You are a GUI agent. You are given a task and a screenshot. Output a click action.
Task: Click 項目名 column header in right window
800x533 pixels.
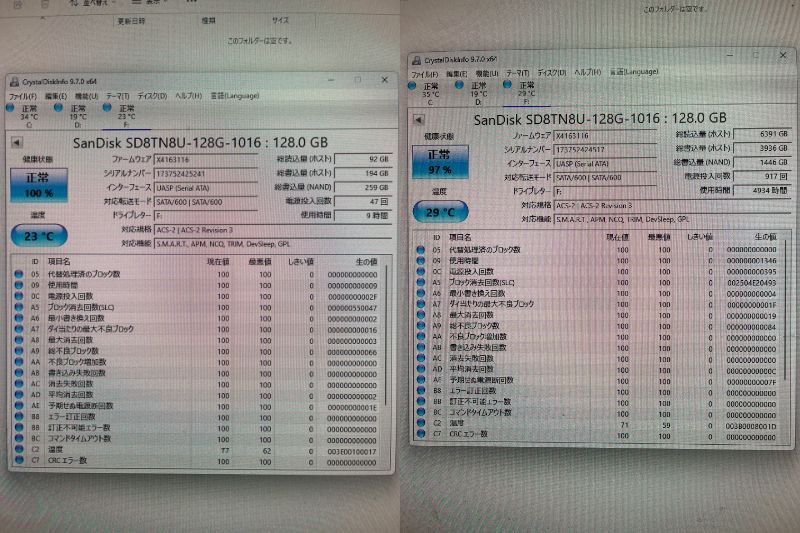(x=460, y=237)
